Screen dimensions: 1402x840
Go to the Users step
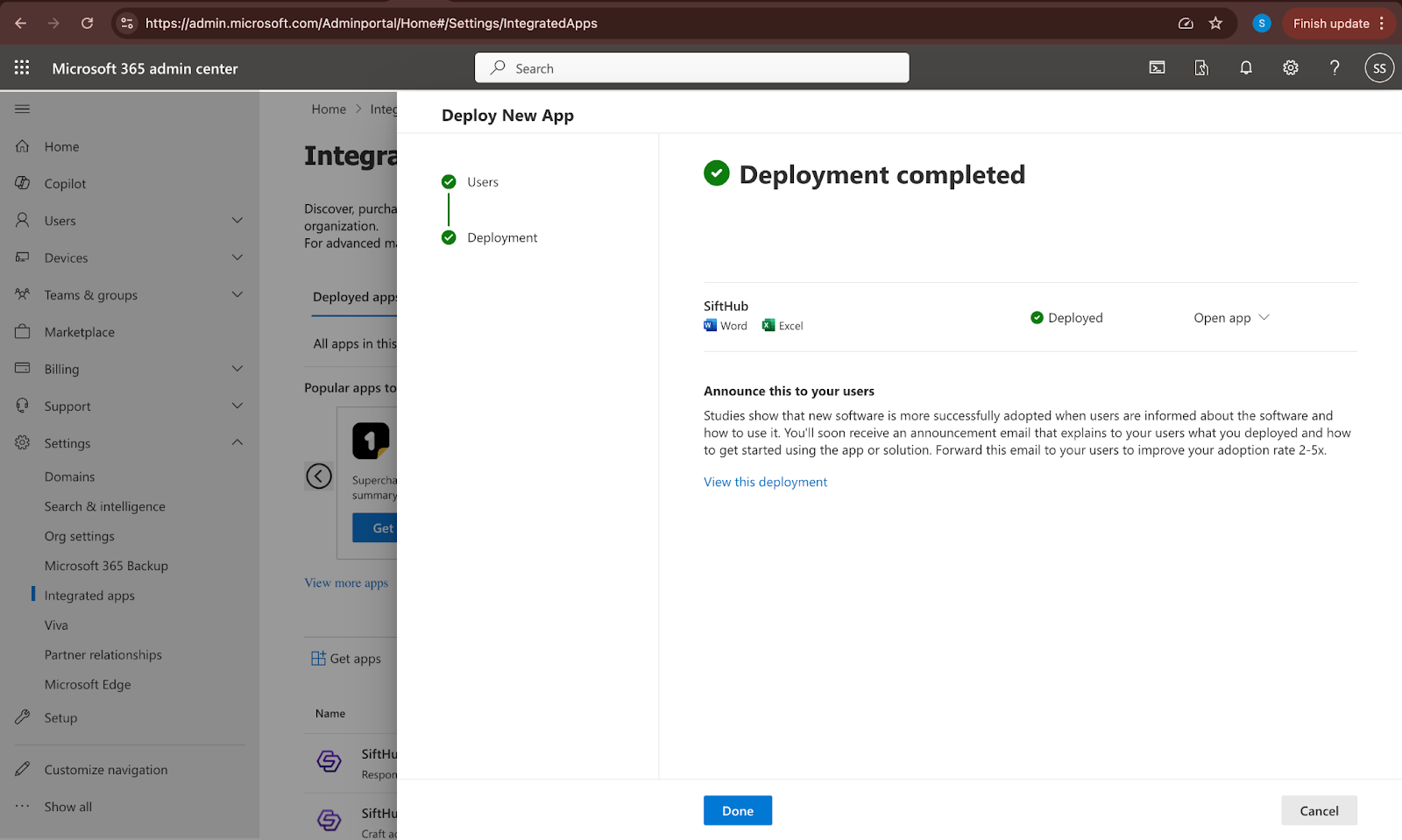click(x=482, y=182)
